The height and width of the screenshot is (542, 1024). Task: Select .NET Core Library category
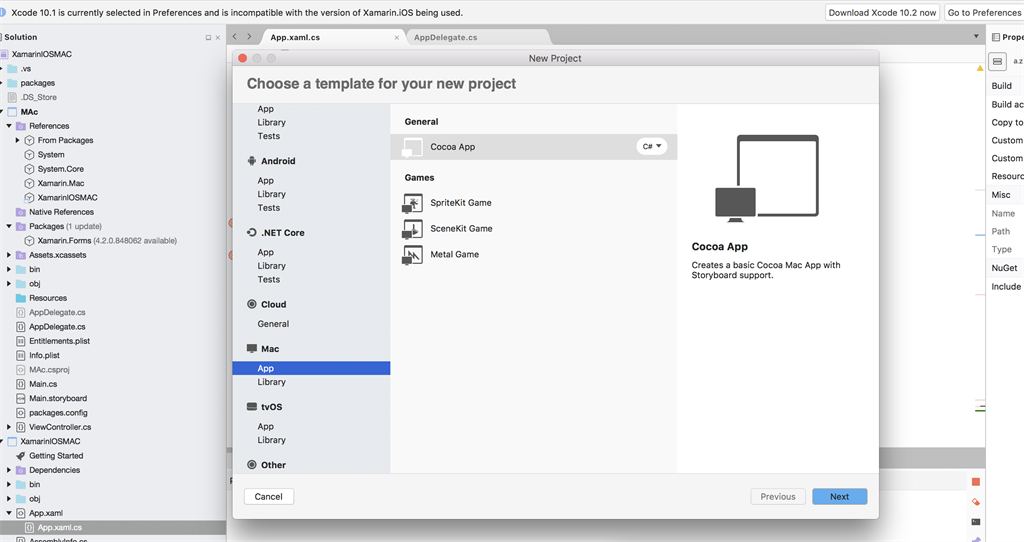point(272,266)
